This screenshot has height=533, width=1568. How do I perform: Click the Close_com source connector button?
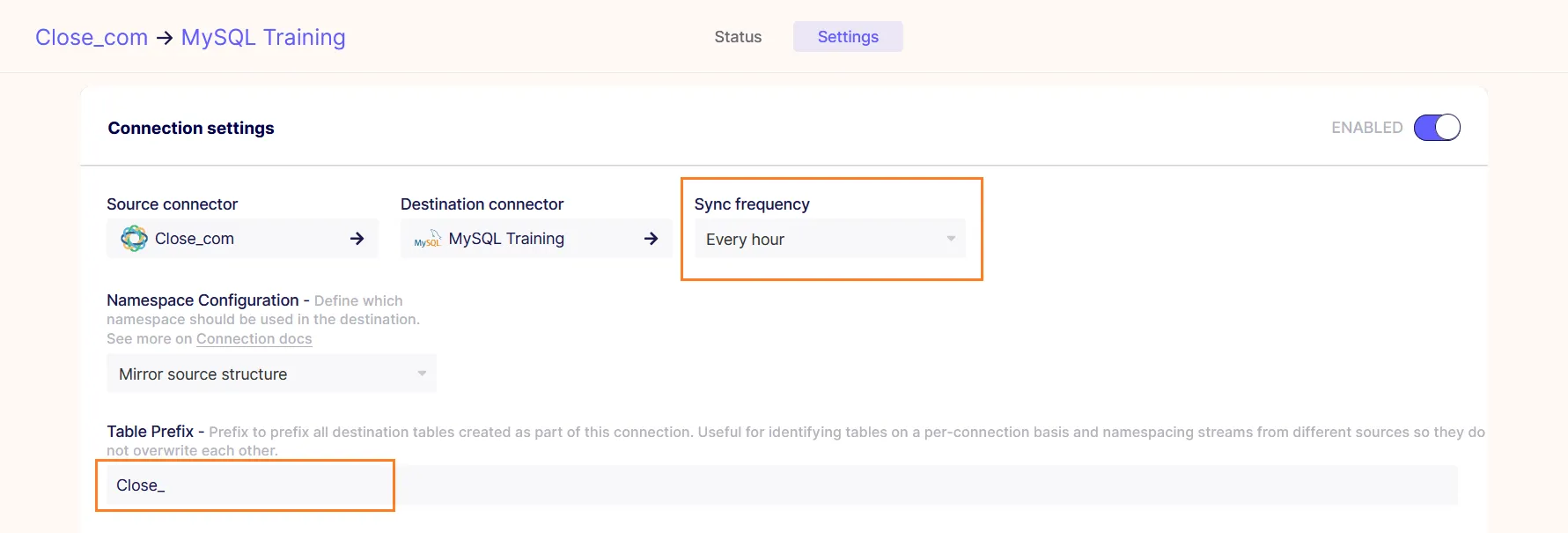(x=242, y=239)
